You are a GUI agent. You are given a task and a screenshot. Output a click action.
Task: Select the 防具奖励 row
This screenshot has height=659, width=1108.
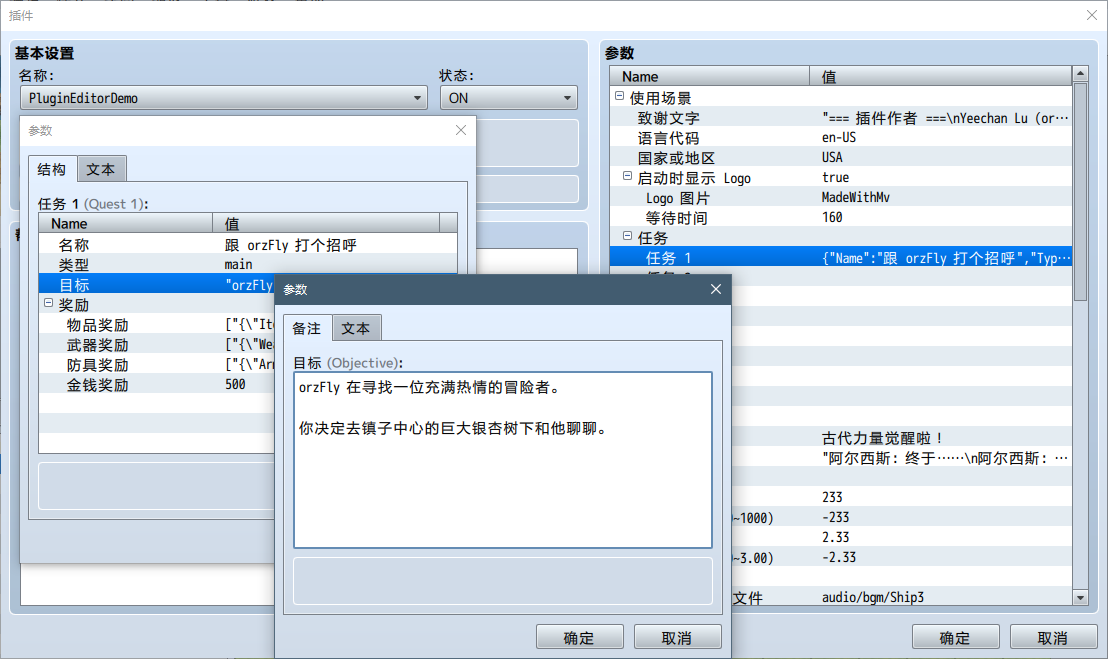(156, 364)
